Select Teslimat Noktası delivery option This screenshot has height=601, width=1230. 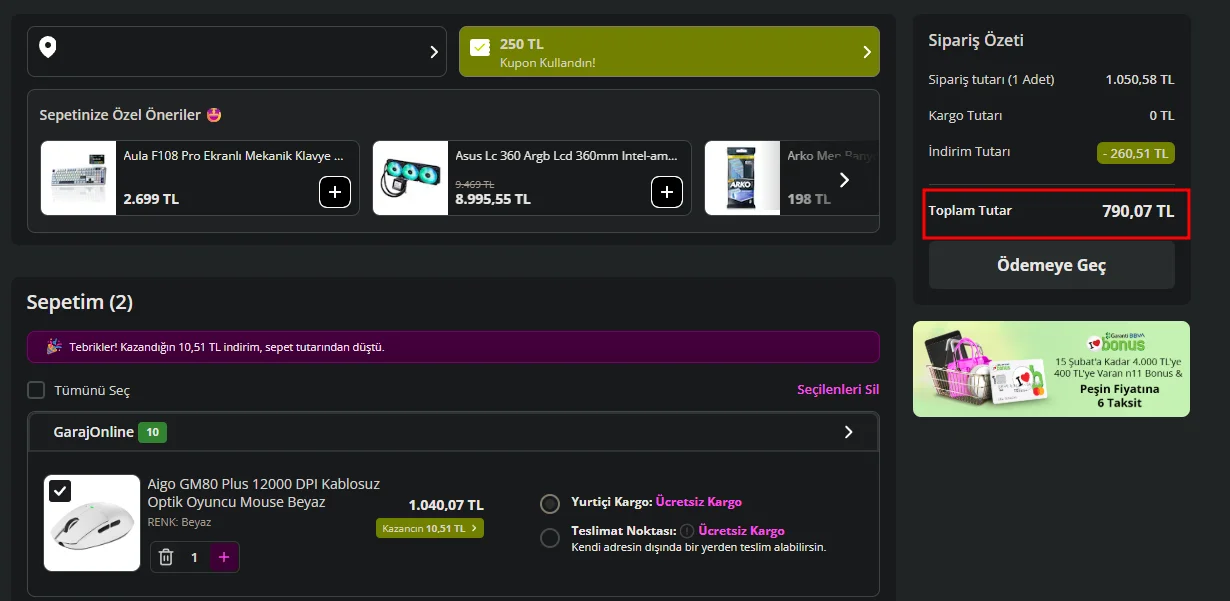(550, 538)
